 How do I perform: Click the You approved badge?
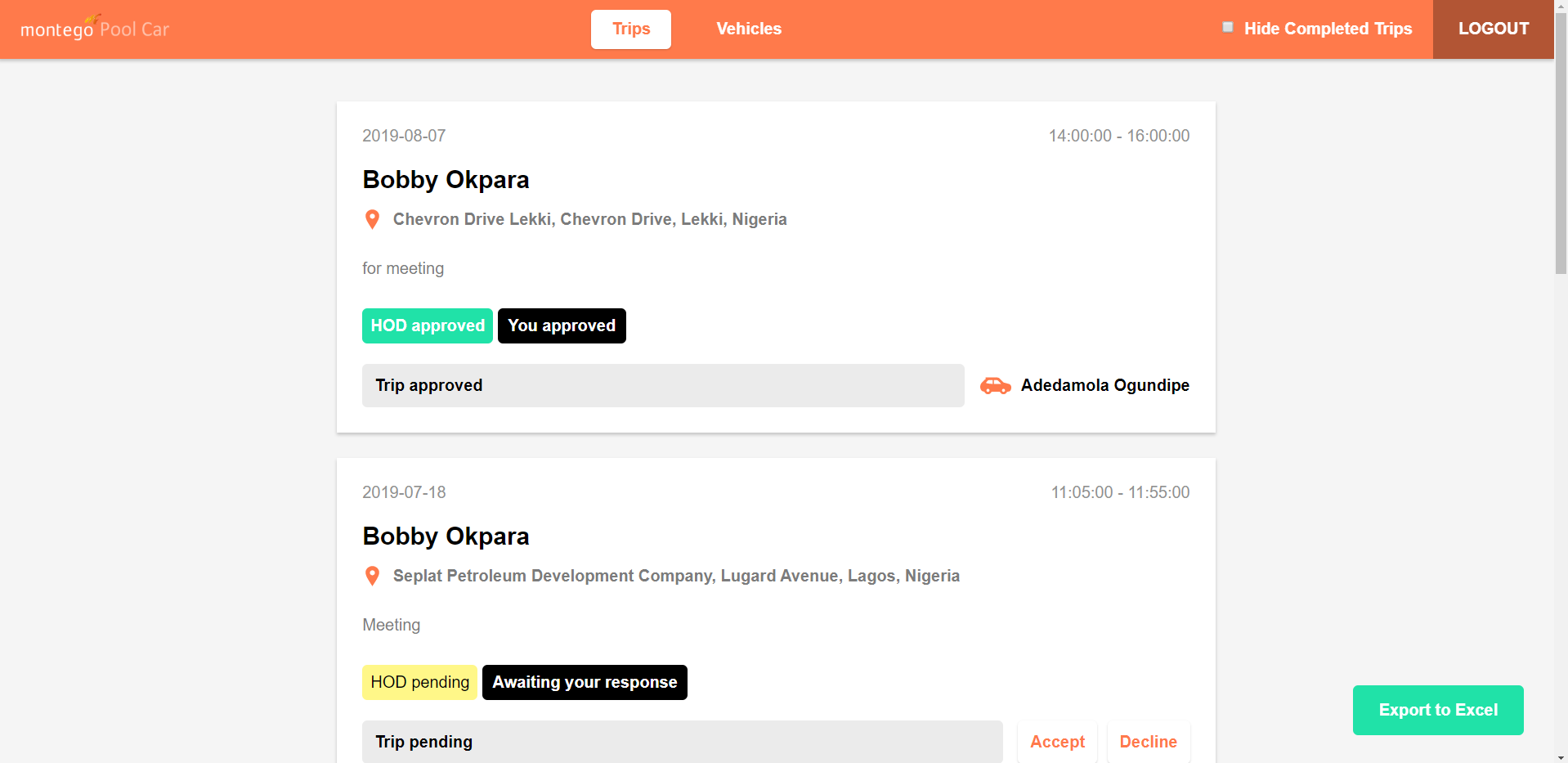click(562, 325)
